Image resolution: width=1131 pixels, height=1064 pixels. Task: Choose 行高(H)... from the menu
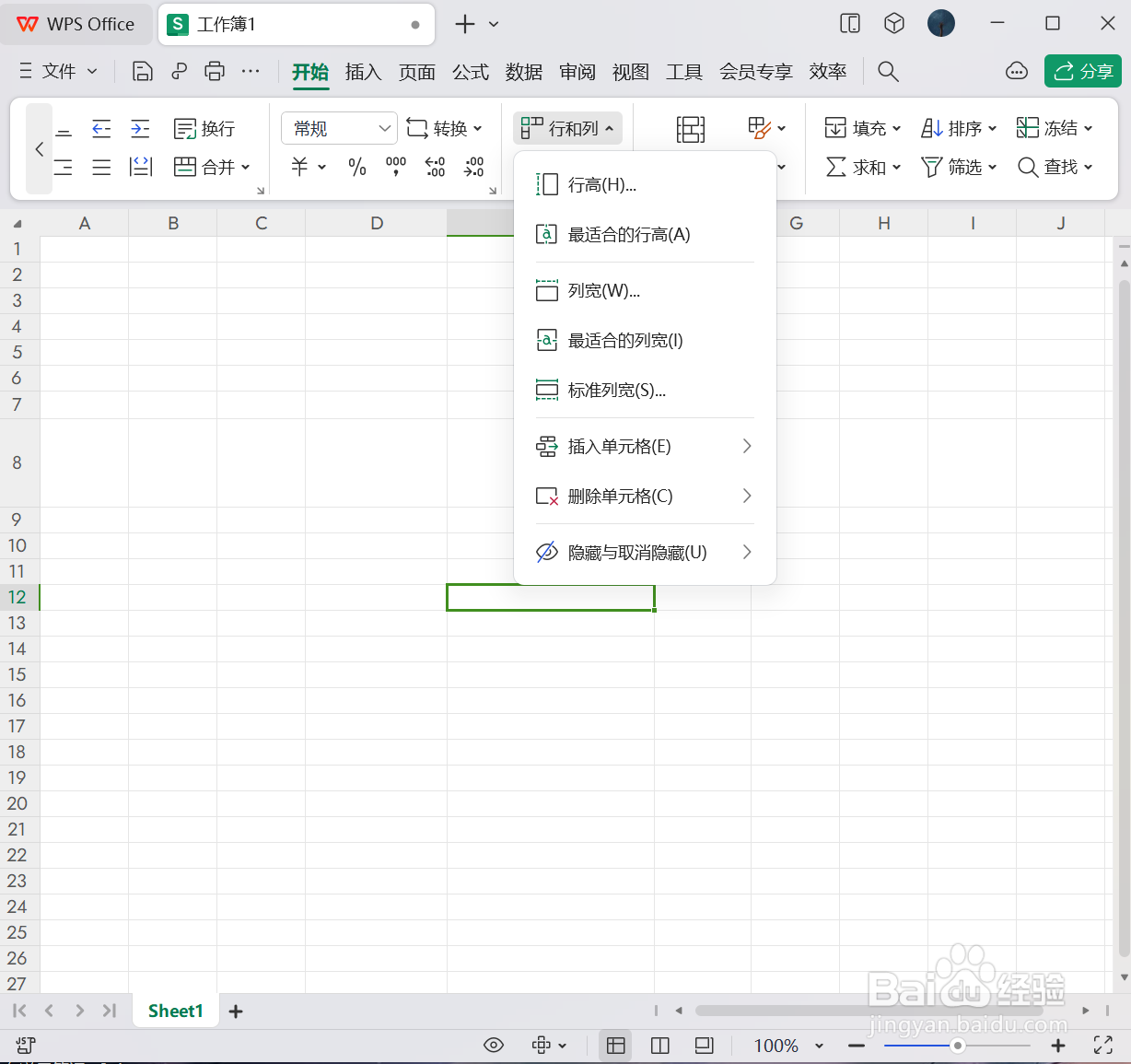tap(645, 185)
